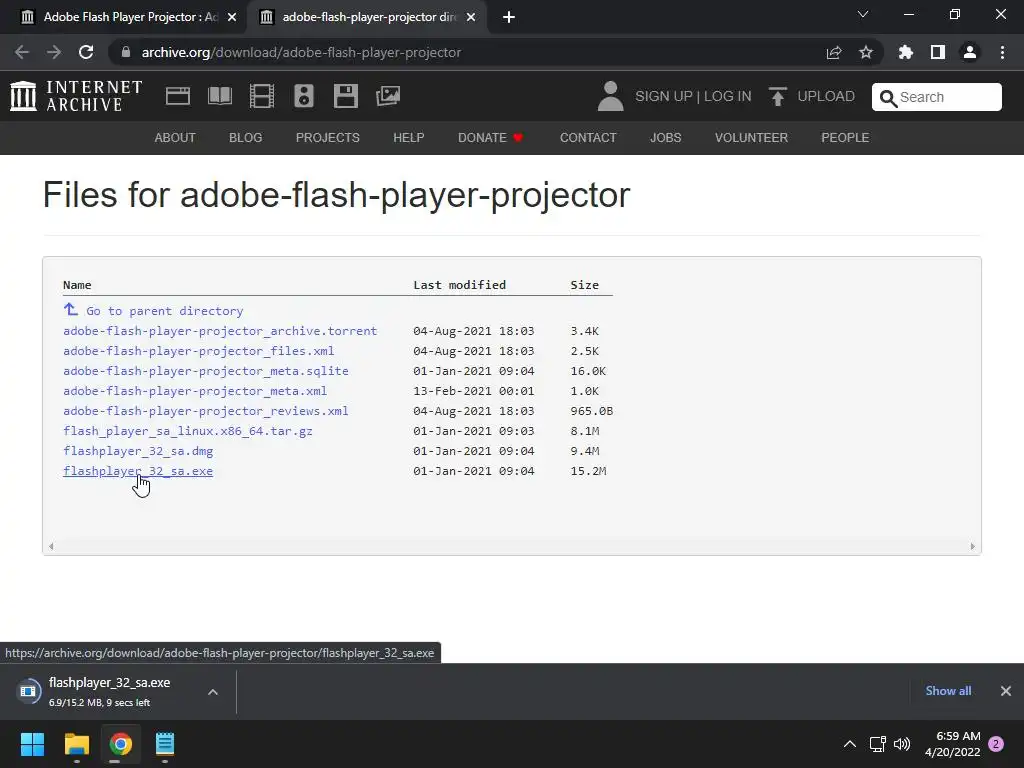This screenshot has height=768, width=1024.
Task: Open a new browser tab
Action: point(509,17)
